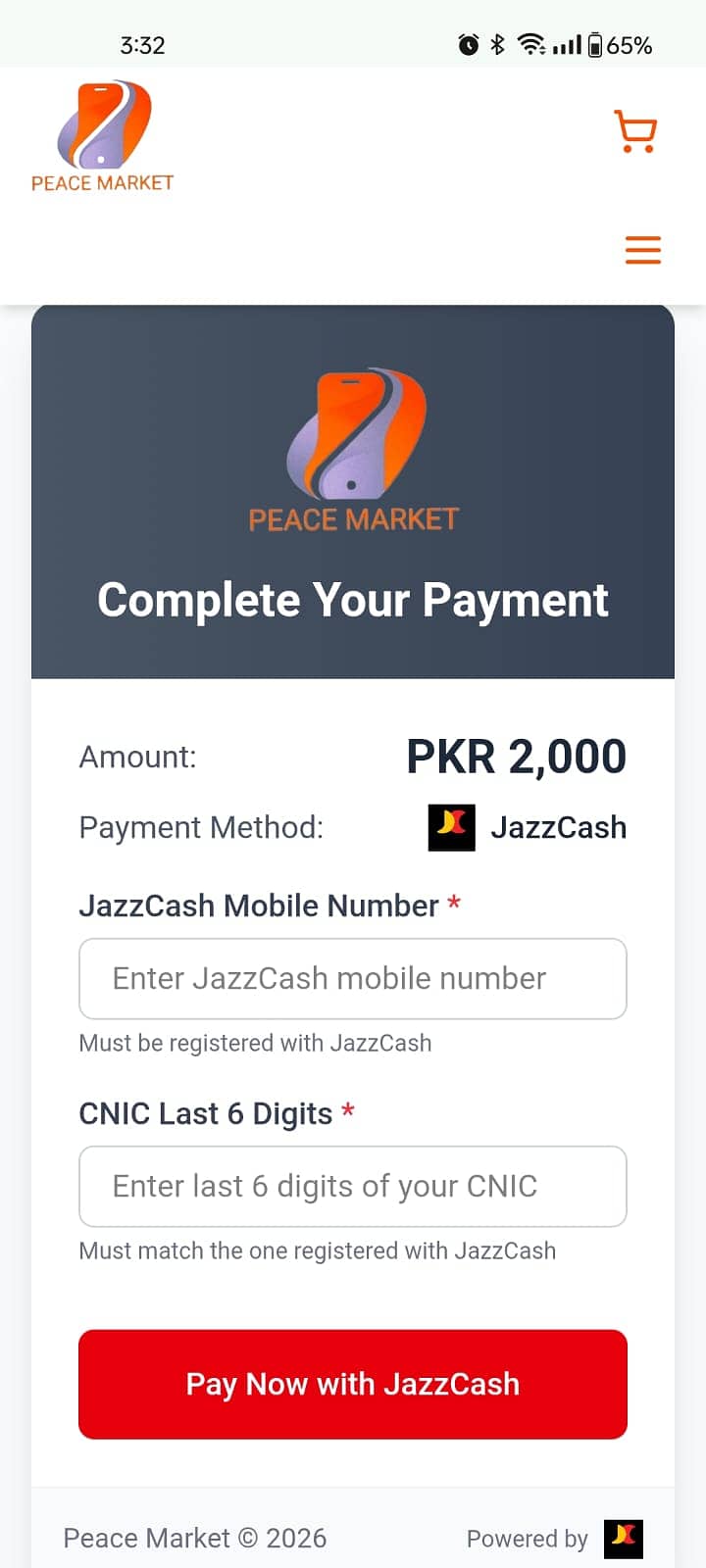The width and height of the screenshot is (706, 1568).
Task: Focus the CNIC last 6 digits field
Action: click(353, 1187)
